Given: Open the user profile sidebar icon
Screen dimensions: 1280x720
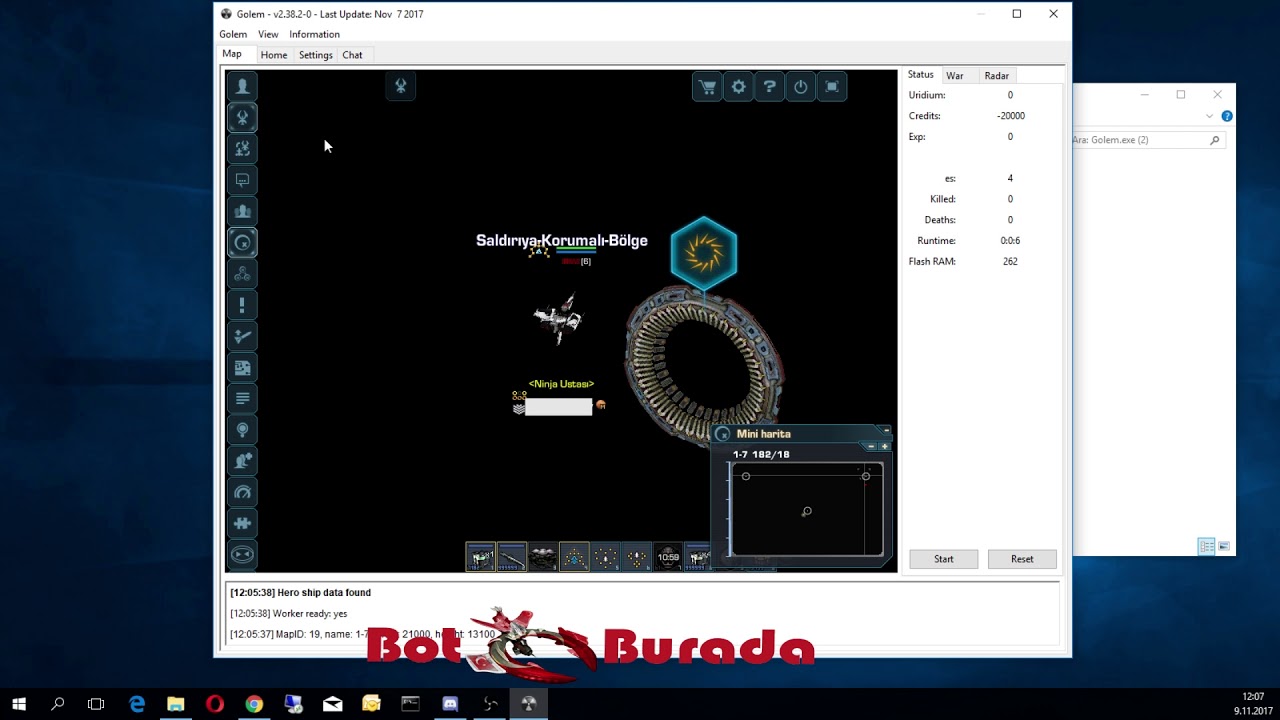Looking at the screenshot, I should pos(242,86).
